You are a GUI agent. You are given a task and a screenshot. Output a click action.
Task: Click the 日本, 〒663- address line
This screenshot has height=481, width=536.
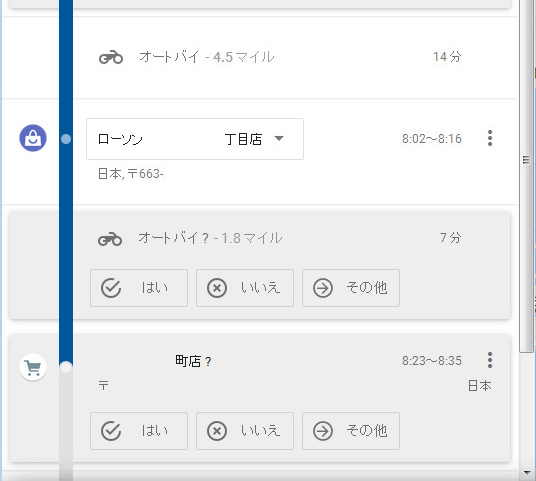click(131, 174)
